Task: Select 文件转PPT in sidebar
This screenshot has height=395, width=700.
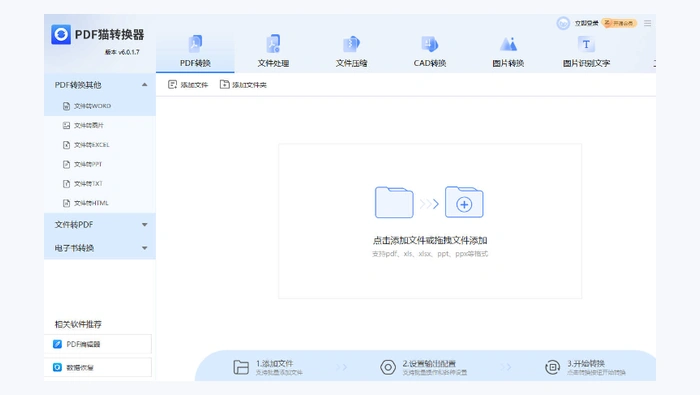Action: click(x=100, y=164)
